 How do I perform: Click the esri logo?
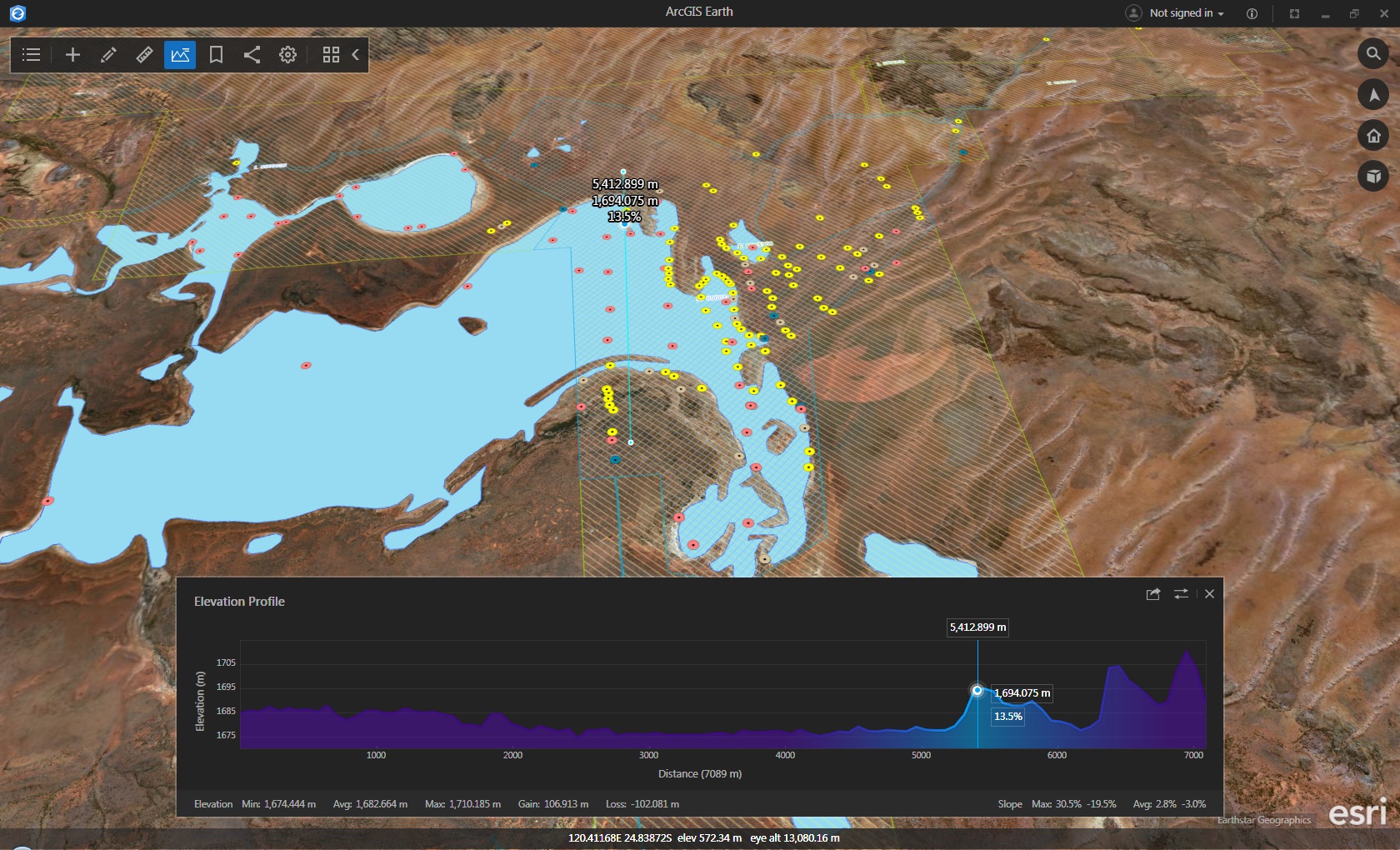pos(1357,812)
